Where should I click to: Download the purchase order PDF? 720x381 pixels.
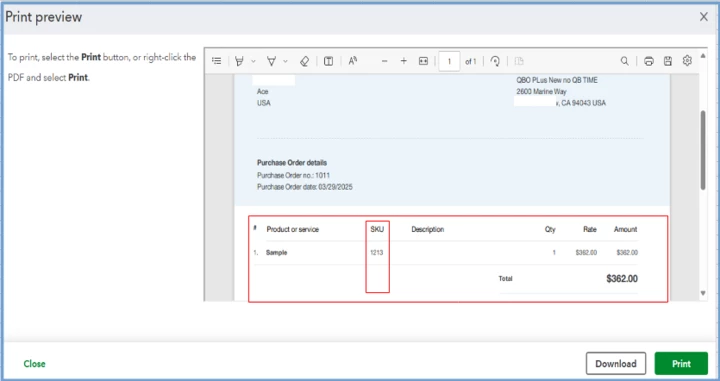pyautogui.click(x=616, y=364)
